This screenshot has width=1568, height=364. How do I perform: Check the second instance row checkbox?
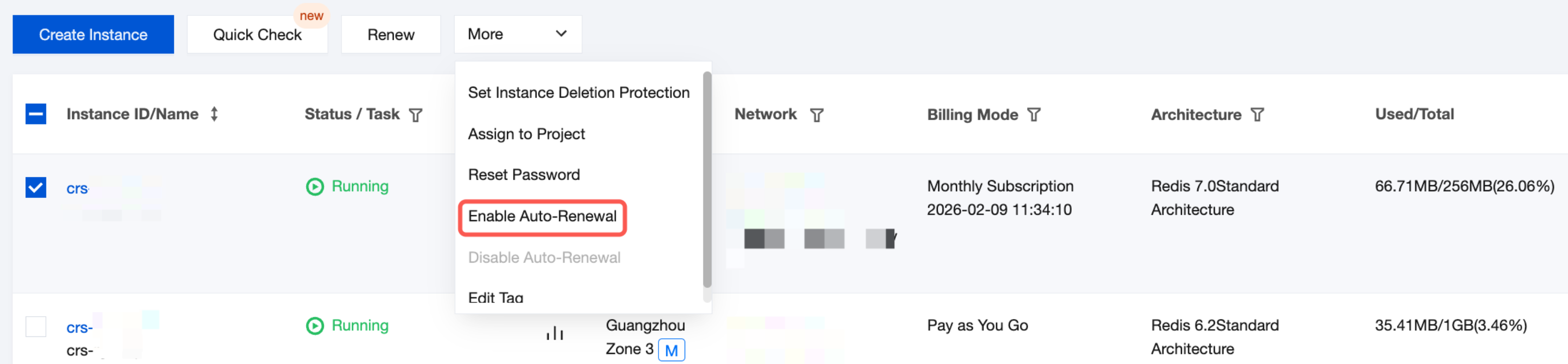pos(36,326)
